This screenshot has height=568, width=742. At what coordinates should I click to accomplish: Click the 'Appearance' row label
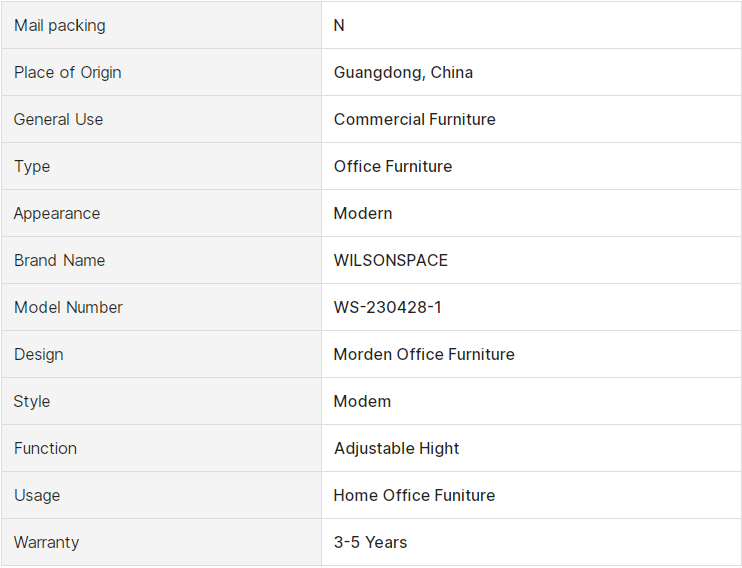(57, 213)
